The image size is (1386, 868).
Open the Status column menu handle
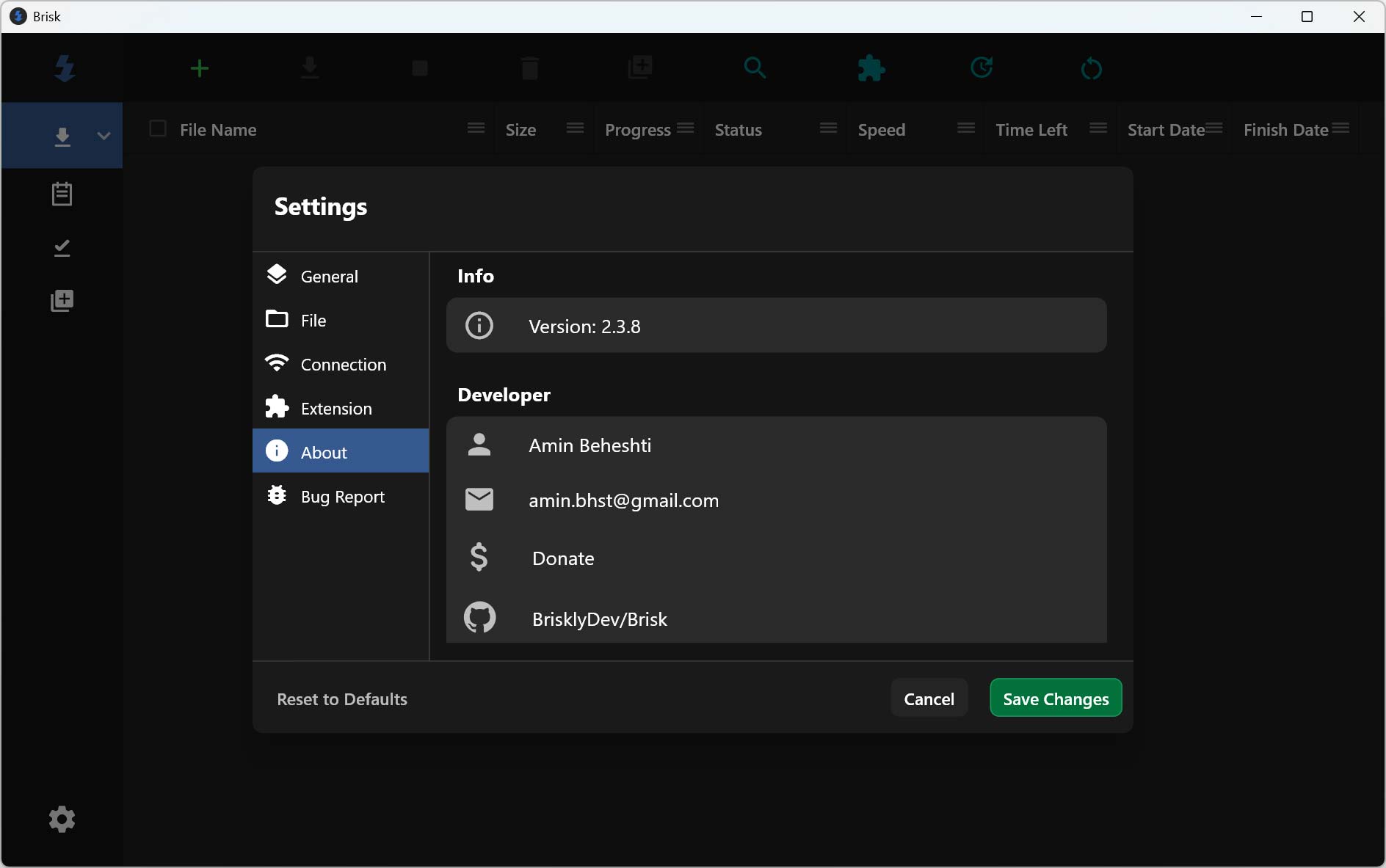[828, 128]
